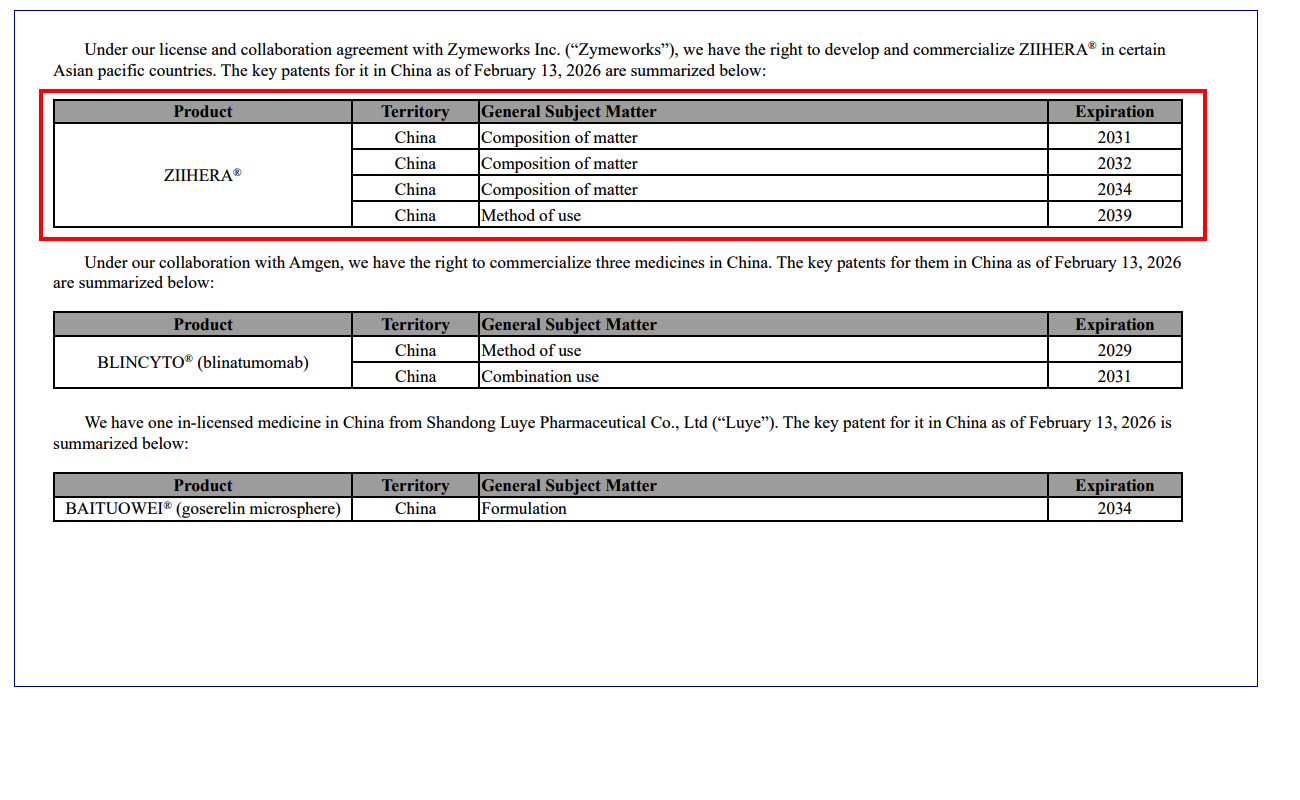Select the "Combination use" cell
Viewport: 1300px width, 800px height.
pos(540,376)
